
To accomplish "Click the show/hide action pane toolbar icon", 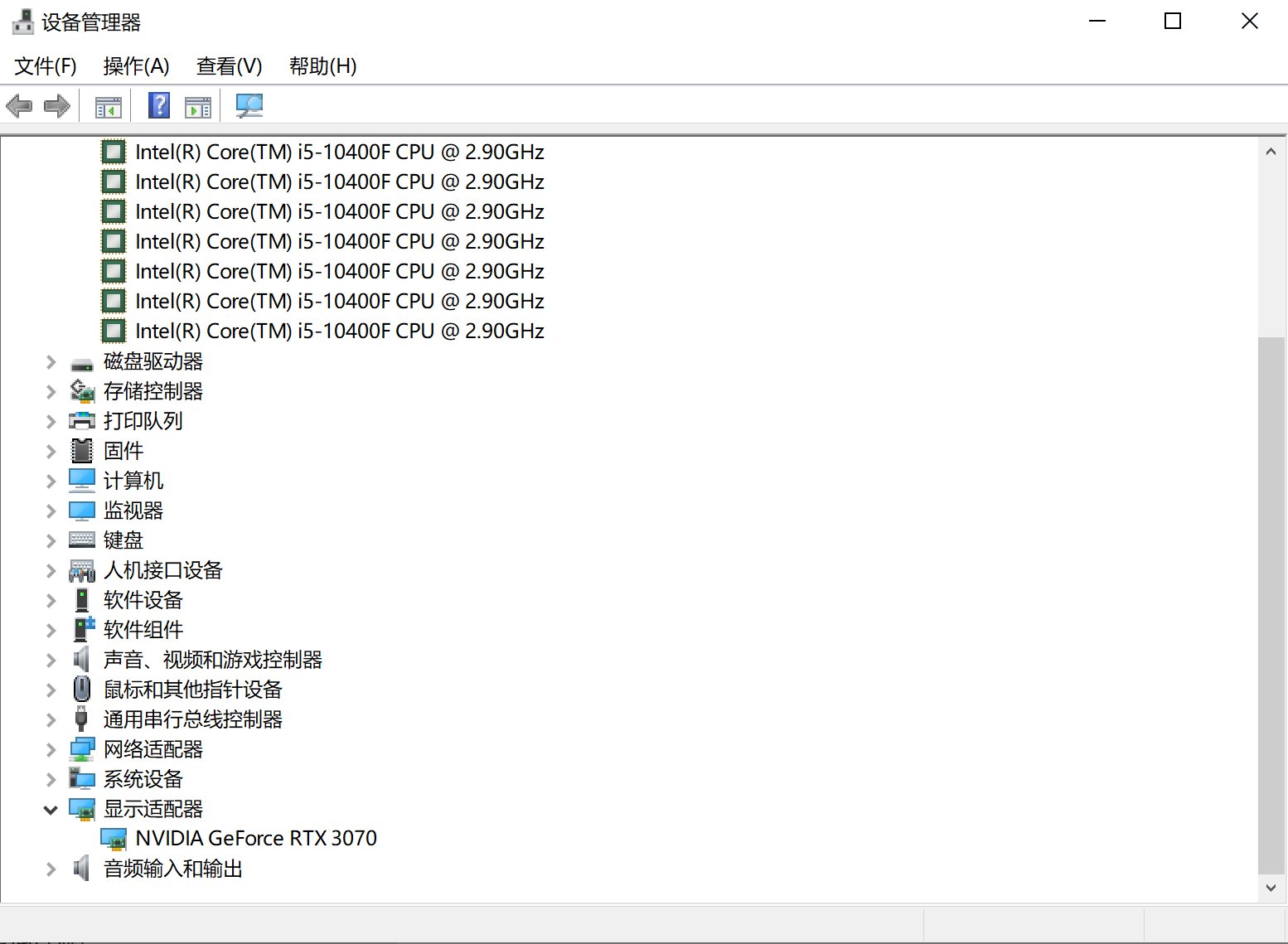I will point(198,106).
